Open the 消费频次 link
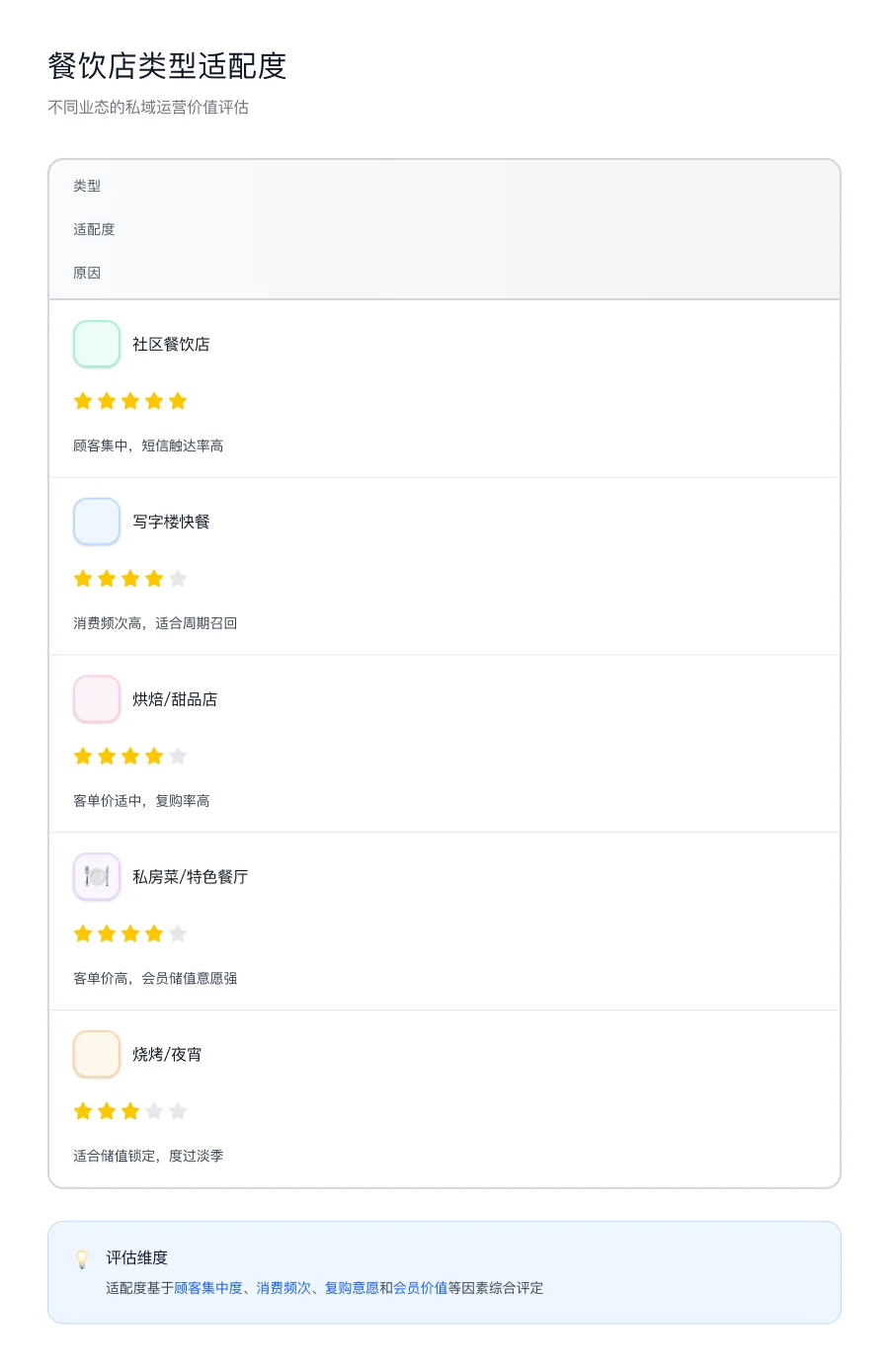 tap(283, 1288)
